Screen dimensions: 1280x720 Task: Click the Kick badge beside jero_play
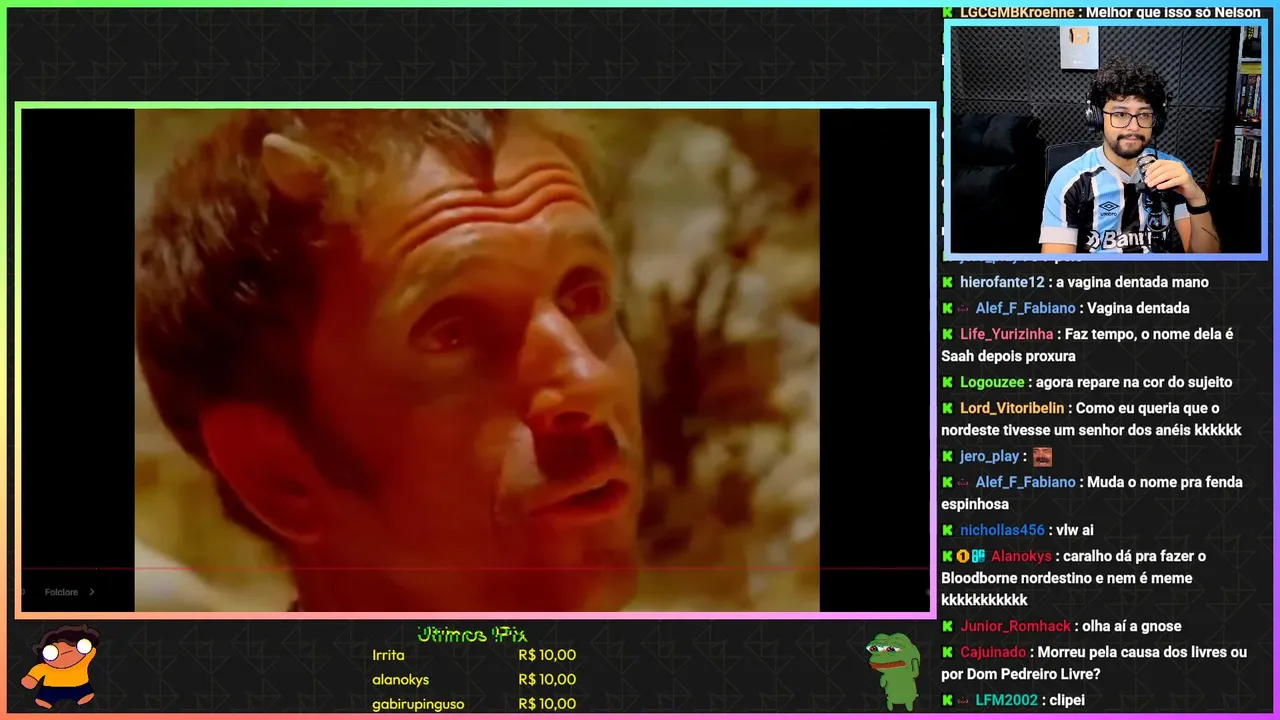pyautogui.click(x=947, y=457)
